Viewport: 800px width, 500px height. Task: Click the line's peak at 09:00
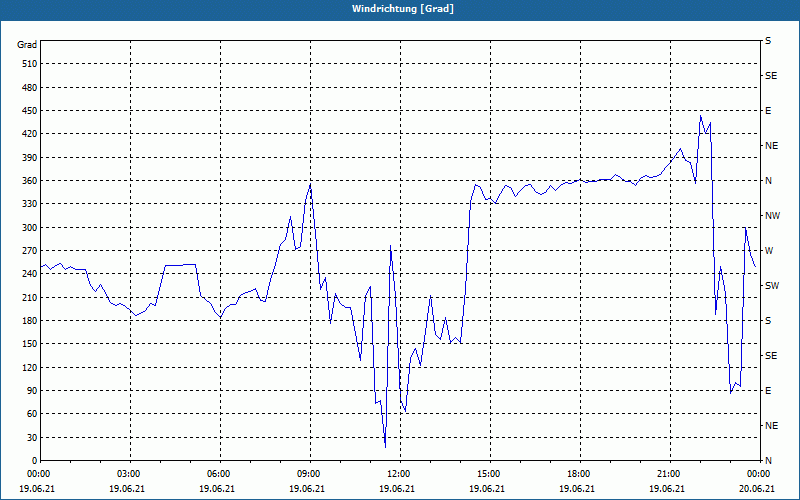(310, 184)
